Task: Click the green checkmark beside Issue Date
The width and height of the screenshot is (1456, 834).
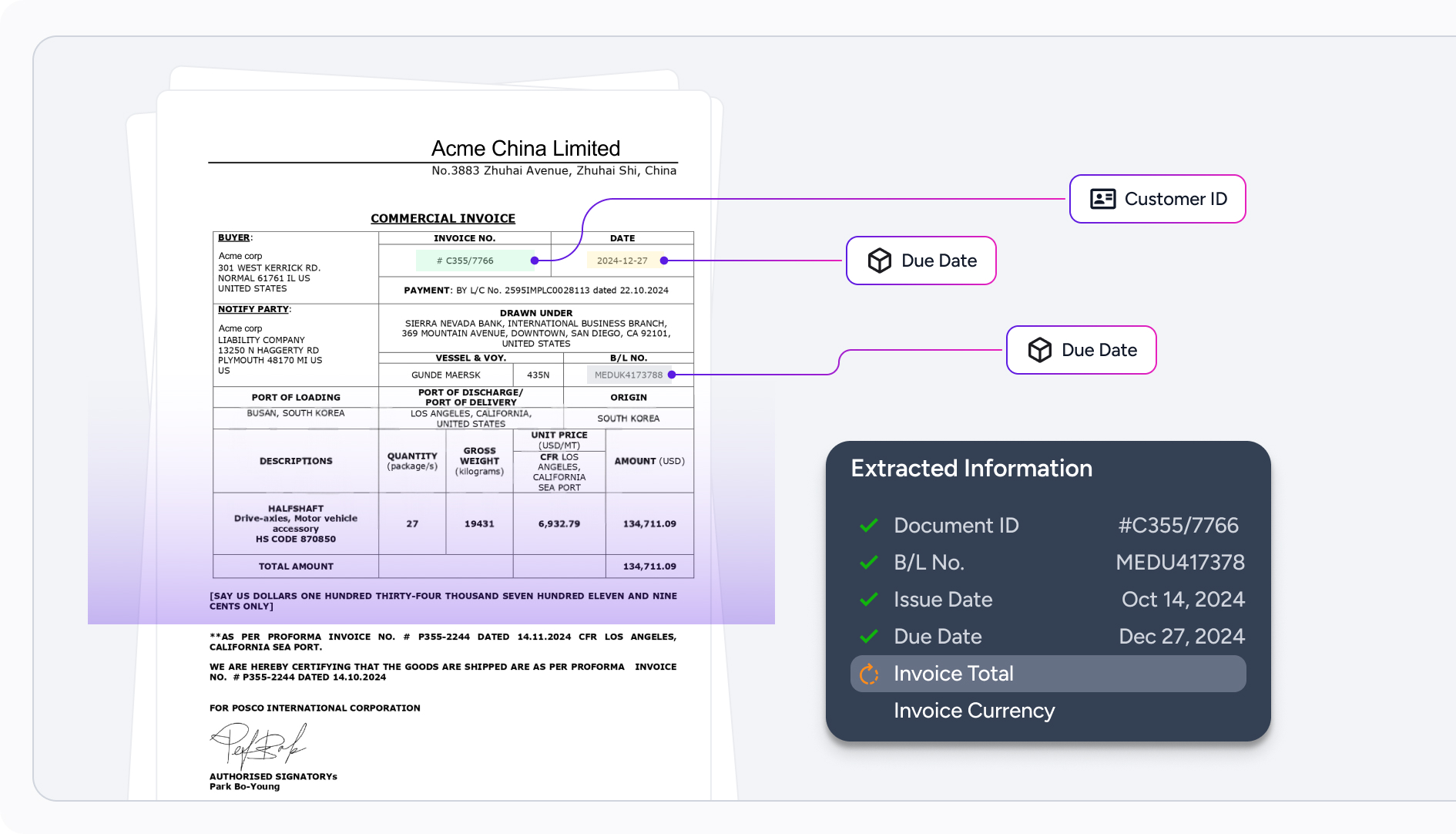Action: (x=869, y=600)
